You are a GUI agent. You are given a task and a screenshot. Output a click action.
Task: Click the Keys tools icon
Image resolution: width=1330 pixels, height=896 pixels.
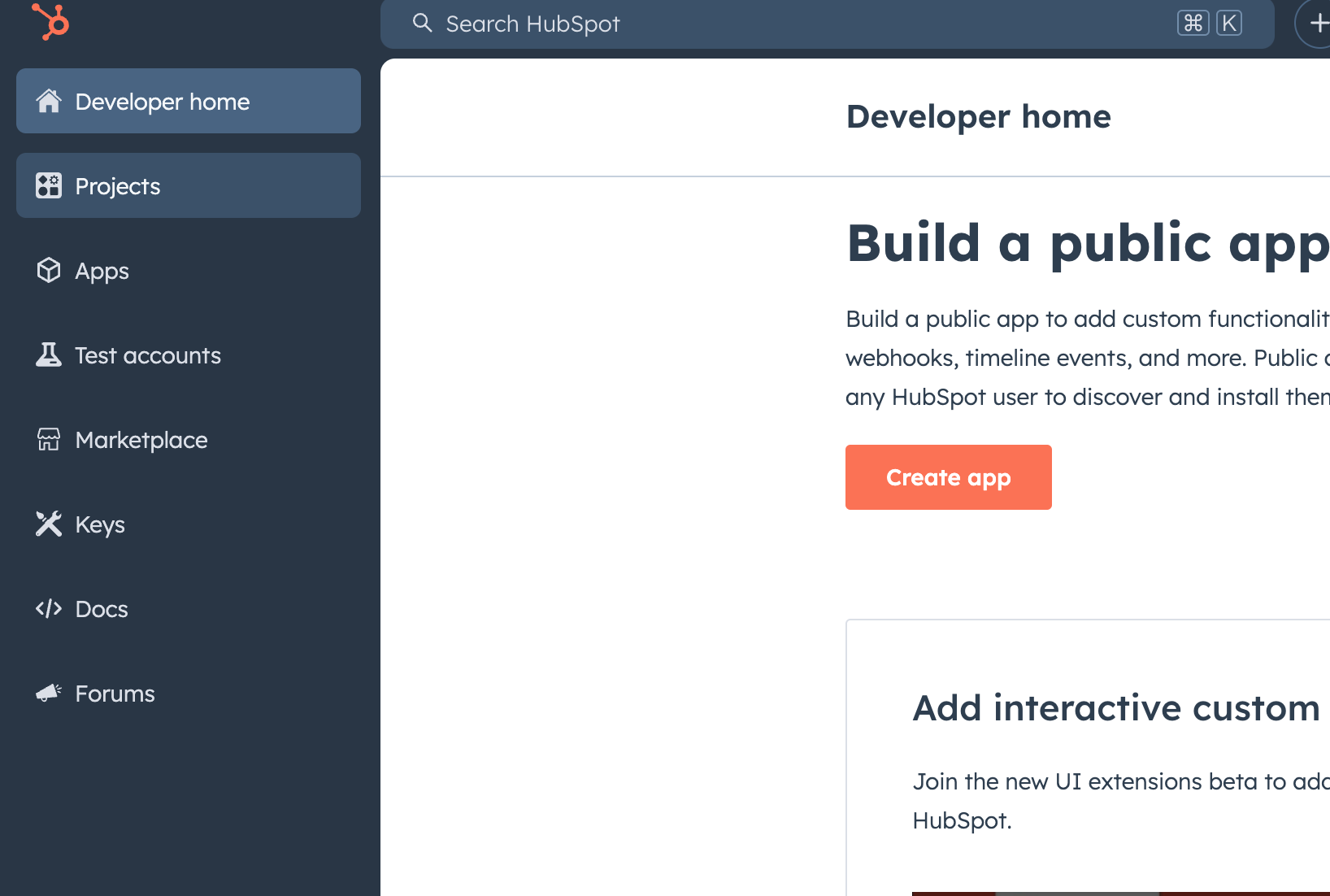click(x=49, y=524)
